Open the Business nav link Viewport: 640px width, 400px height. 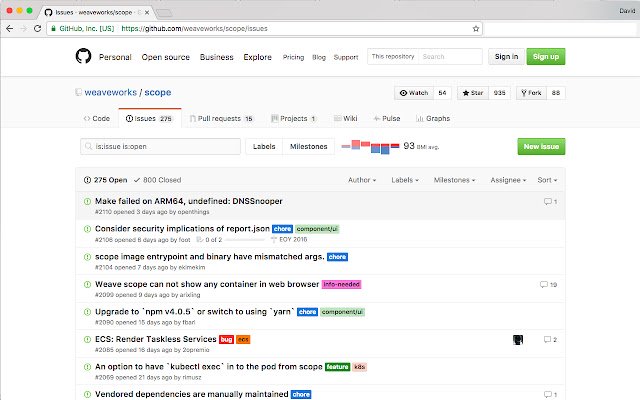point(216,57)
